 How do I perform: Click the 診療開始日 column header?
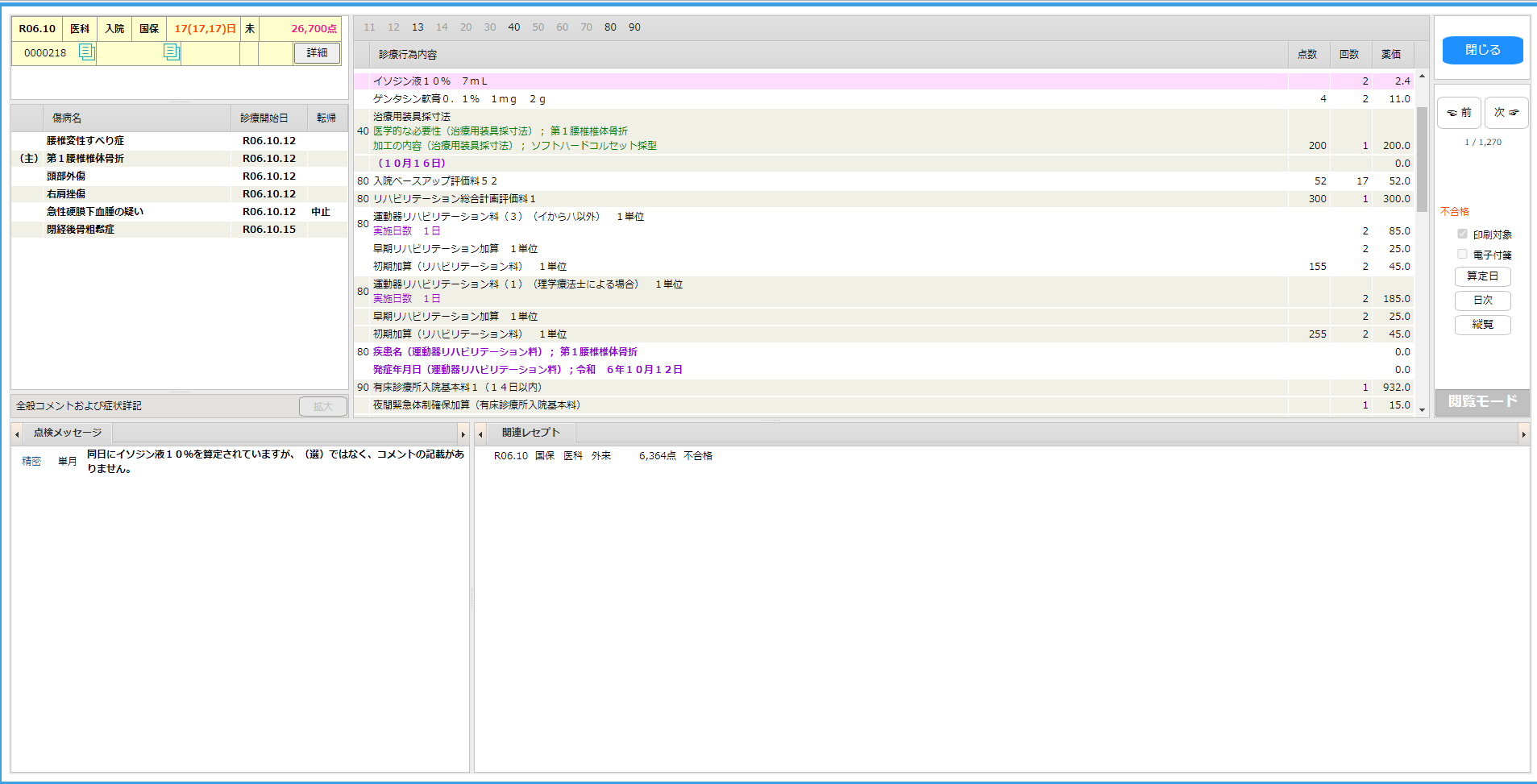click(269, 118)
